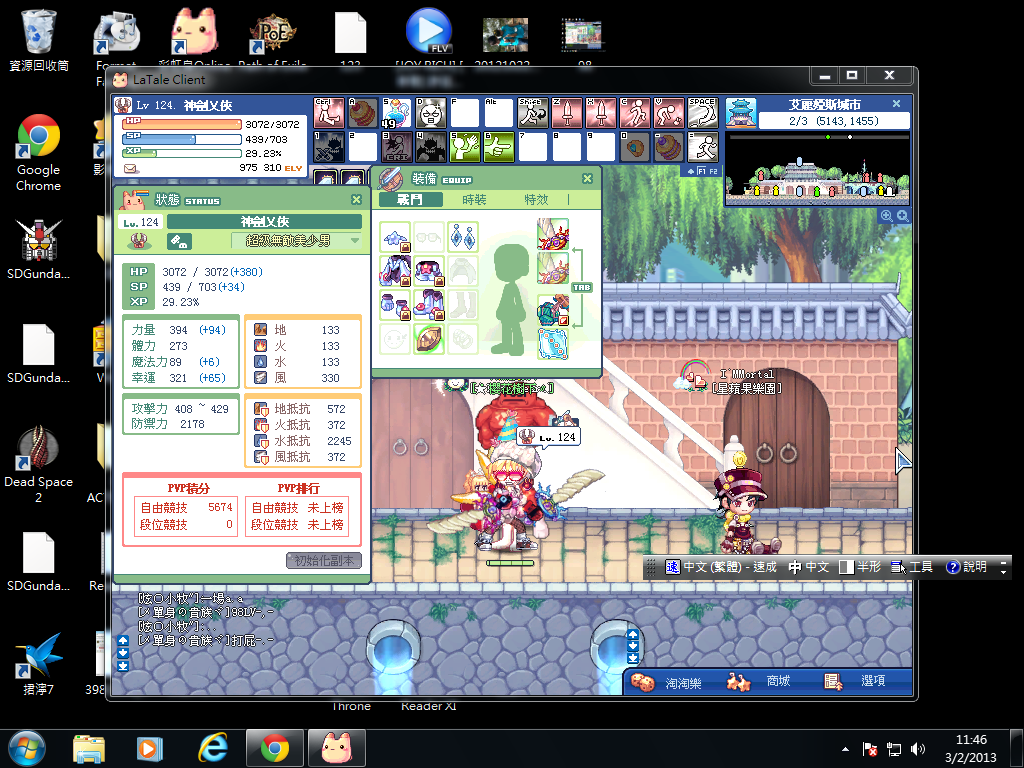
Task: Activate the Shift dash-back skill
Action: click(533, 113)
